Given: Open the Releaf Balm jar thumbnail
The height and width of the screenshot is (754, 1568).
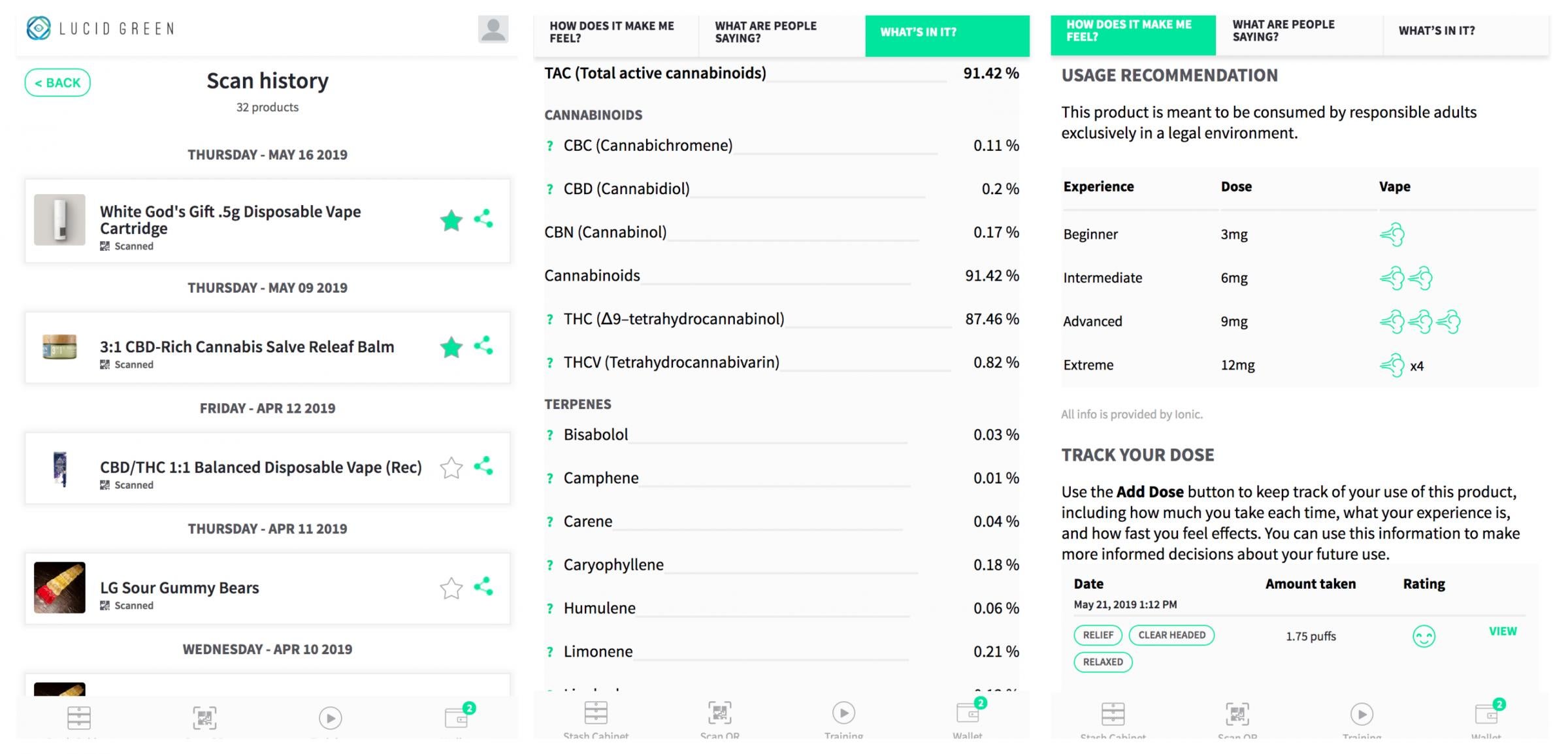Looking at the screenshot, I should (x=59, y=346).
